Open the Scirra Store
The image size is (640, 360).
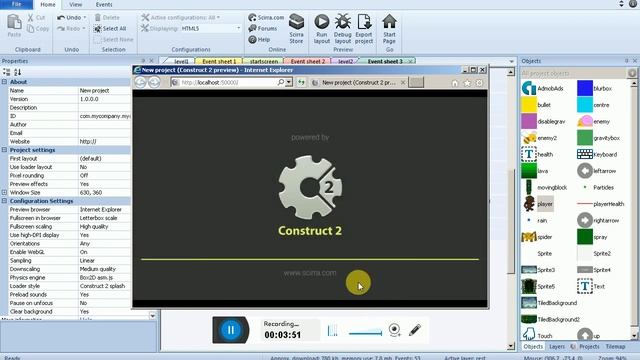coord(296,29)
